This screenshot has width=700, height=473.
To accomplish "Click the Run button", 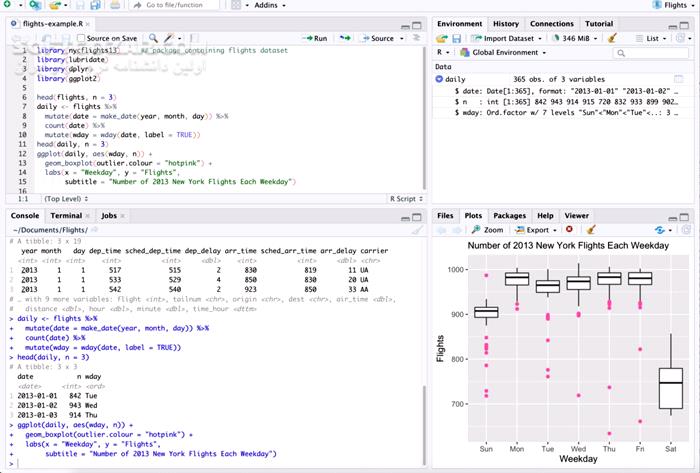I will pyautogui.click(x=315, y=38).
